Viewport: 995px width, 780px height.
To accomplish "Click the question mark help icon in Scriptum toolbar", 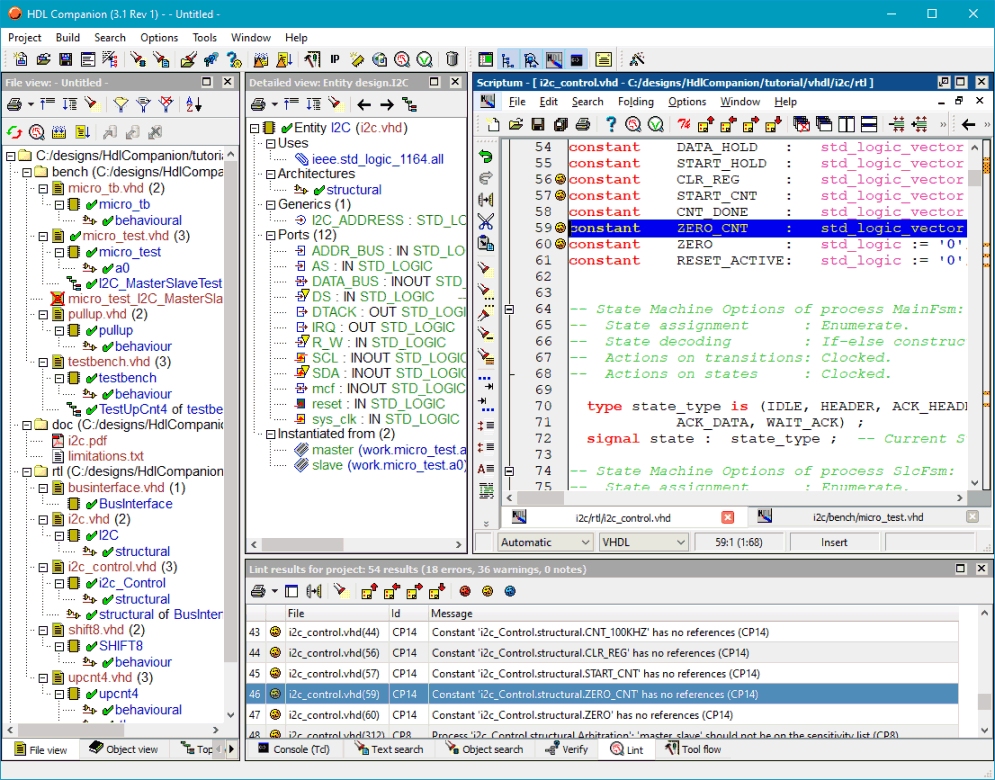I will coord(610,124).
